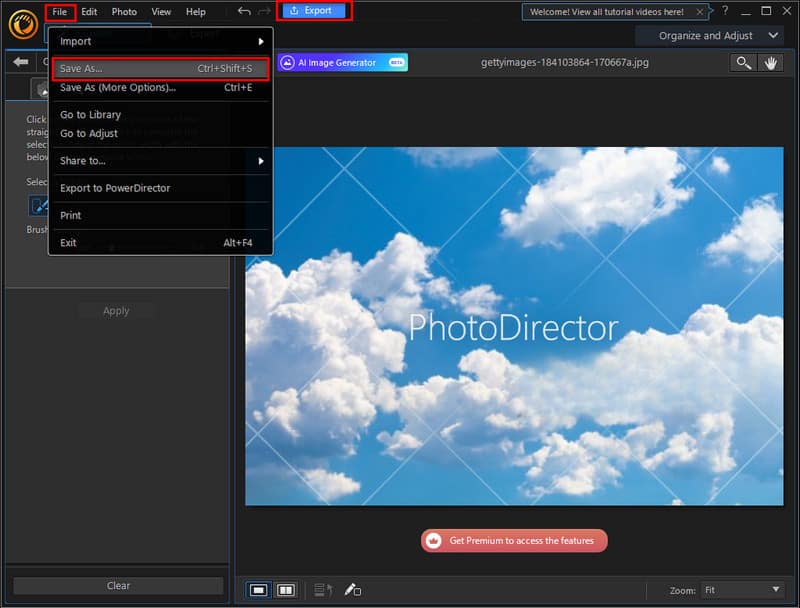800x608 pixels.
Task: Open the Edit menu
Action: pyautogui.click(x=89, y=12)
